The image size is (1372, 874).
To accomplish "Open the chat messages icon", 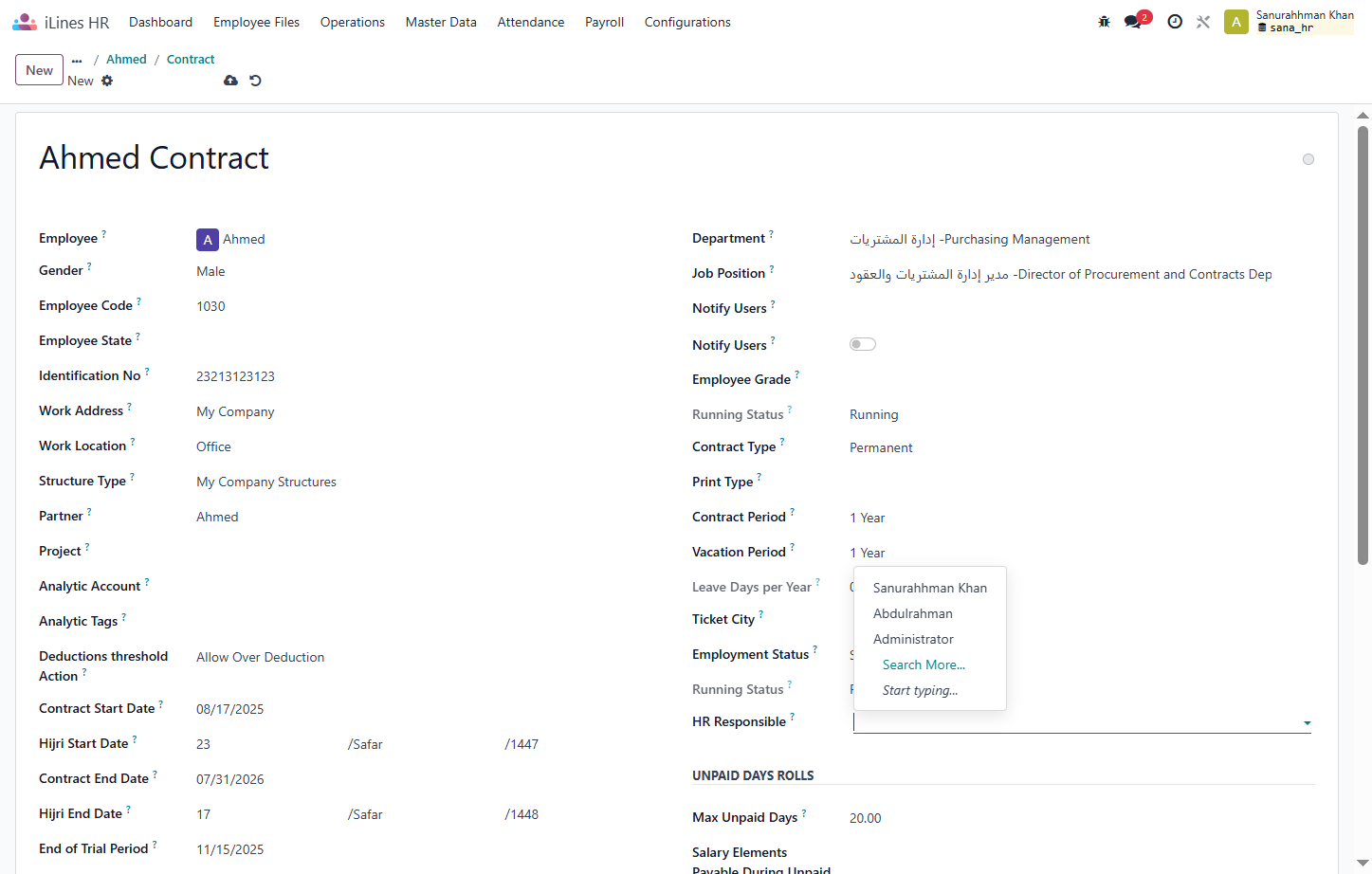I will 1132,22.
